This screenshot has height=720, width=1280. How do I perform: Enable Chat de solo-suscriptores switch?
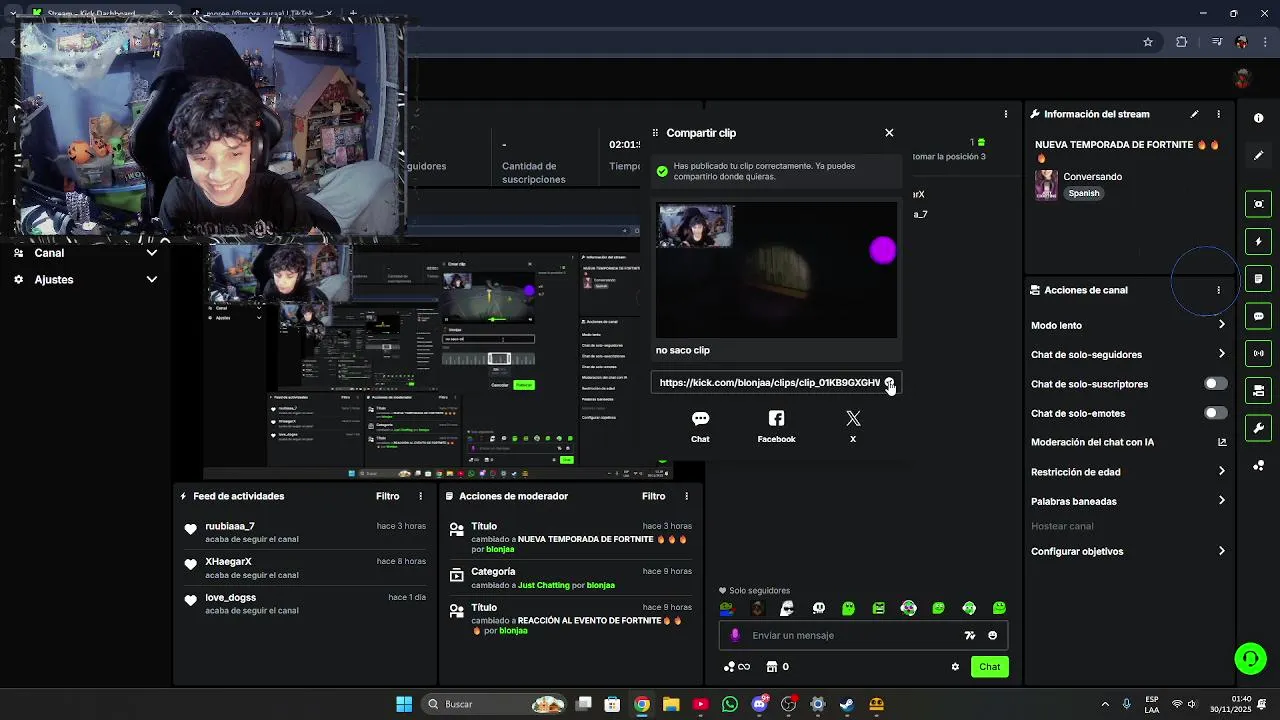pos(1214,384)
